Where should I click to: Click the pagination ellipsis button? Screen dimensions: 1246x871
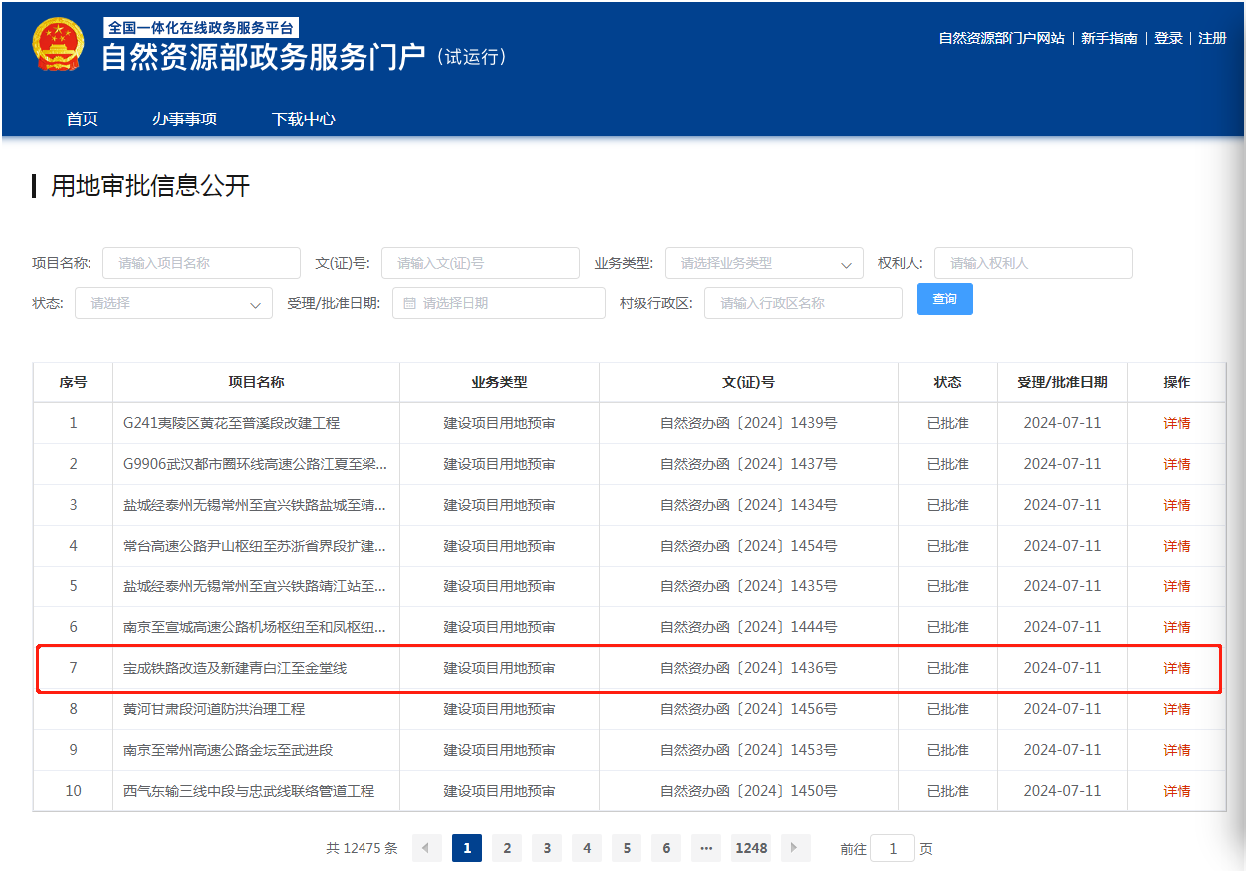(x=706, y=848)
